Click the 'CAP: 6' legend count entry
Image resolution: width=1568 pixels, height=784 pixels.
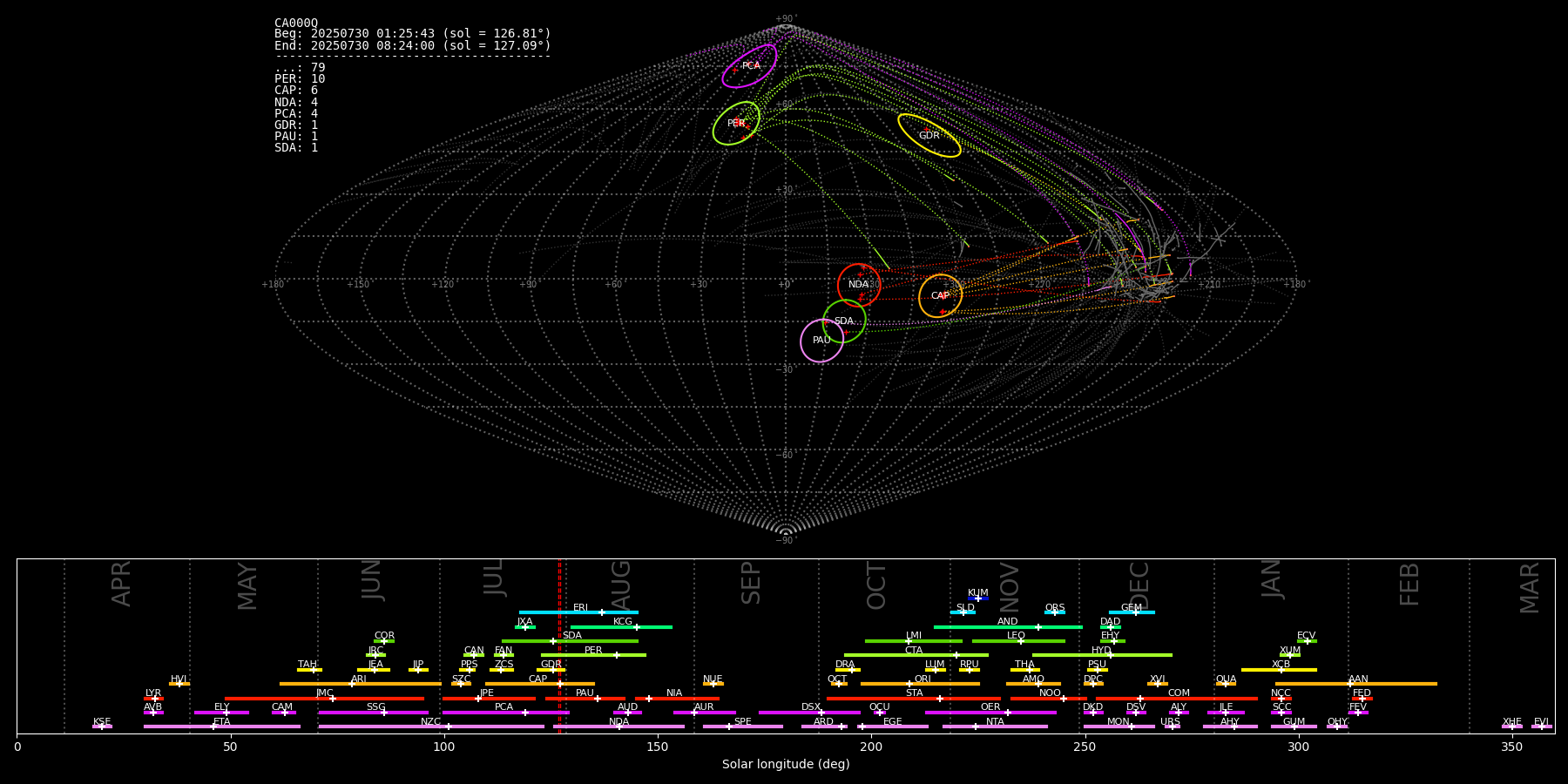(x=296, y=91)
